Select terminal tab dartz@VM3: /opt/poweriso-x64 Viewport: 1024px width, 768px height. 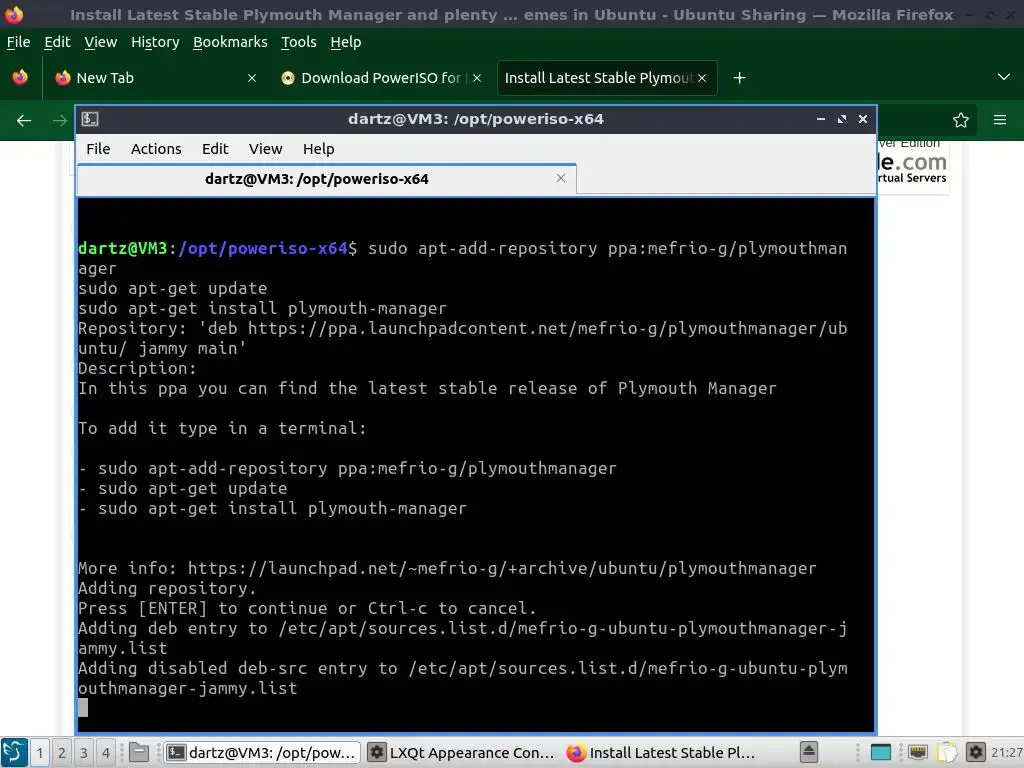pos(326,179)
